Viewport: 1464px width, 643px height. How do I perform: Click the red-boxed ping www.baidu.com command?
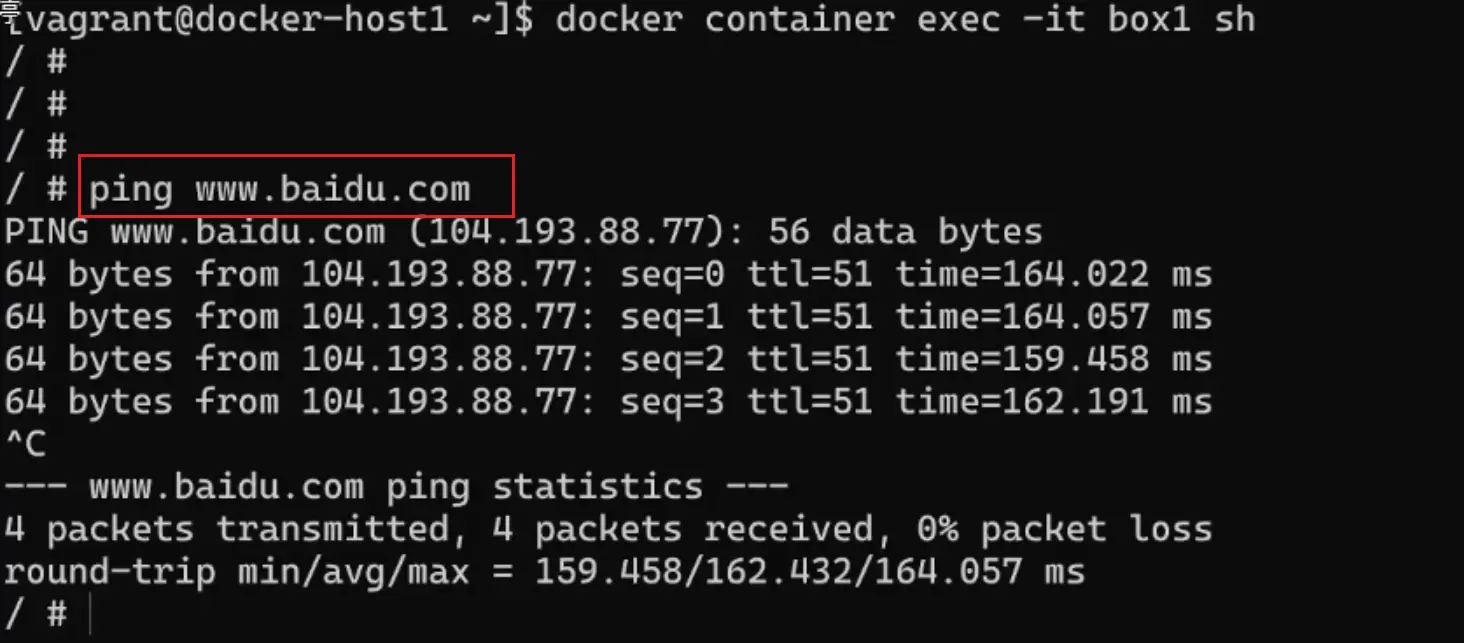click(280, 188)
